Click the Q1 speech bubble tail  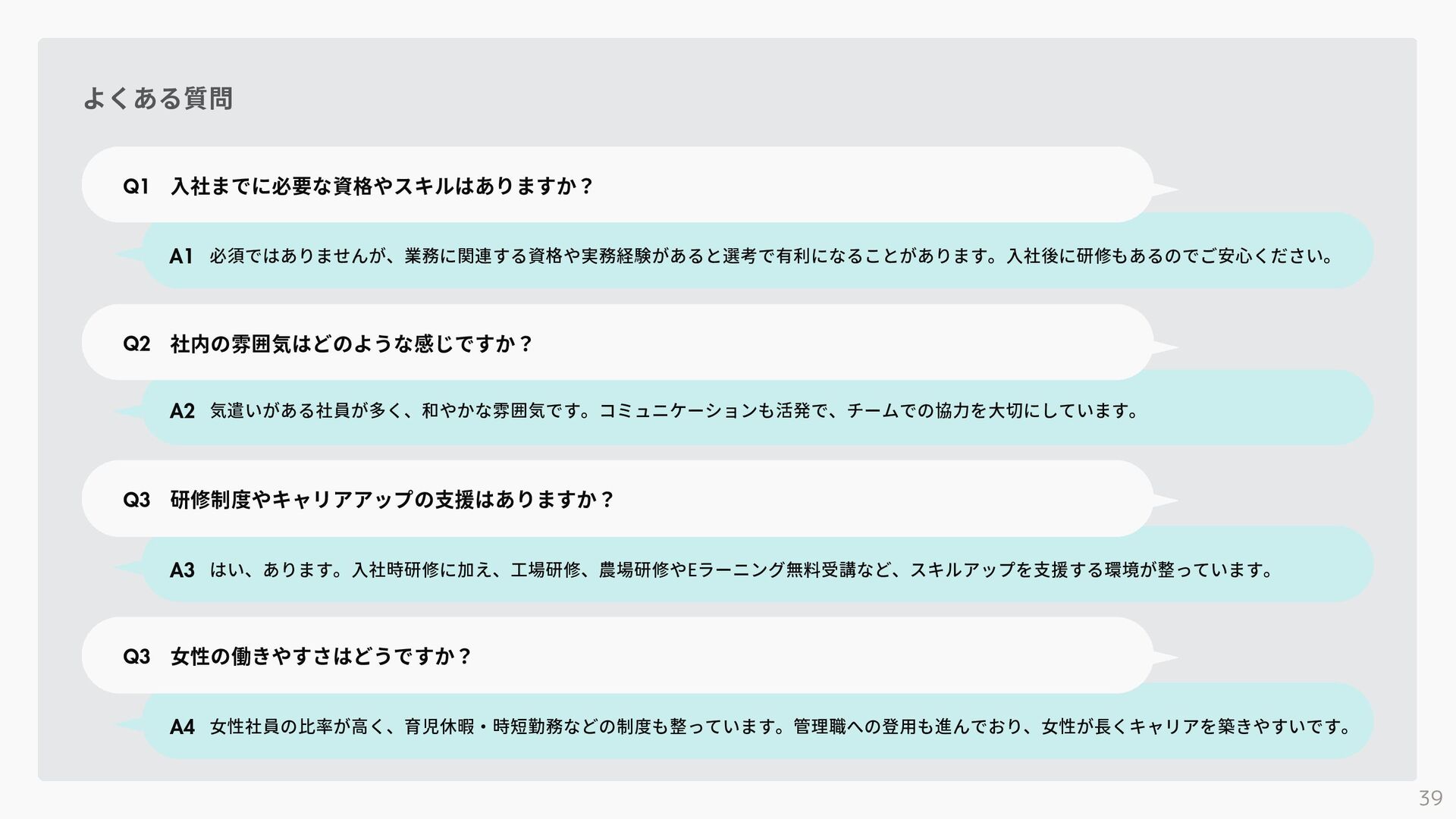pos(1166,190)
